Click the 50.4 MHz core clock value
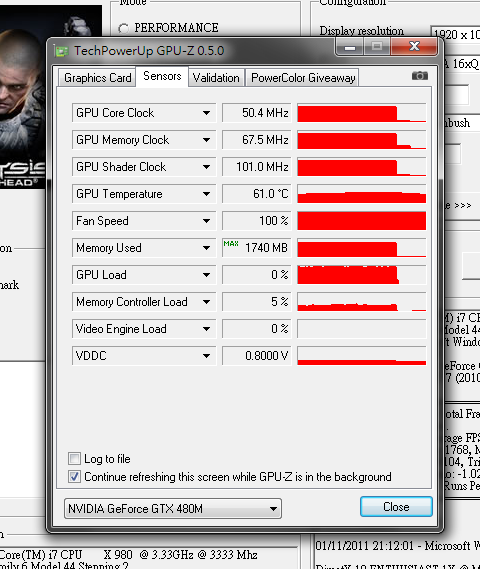 (x=257, y=113)
